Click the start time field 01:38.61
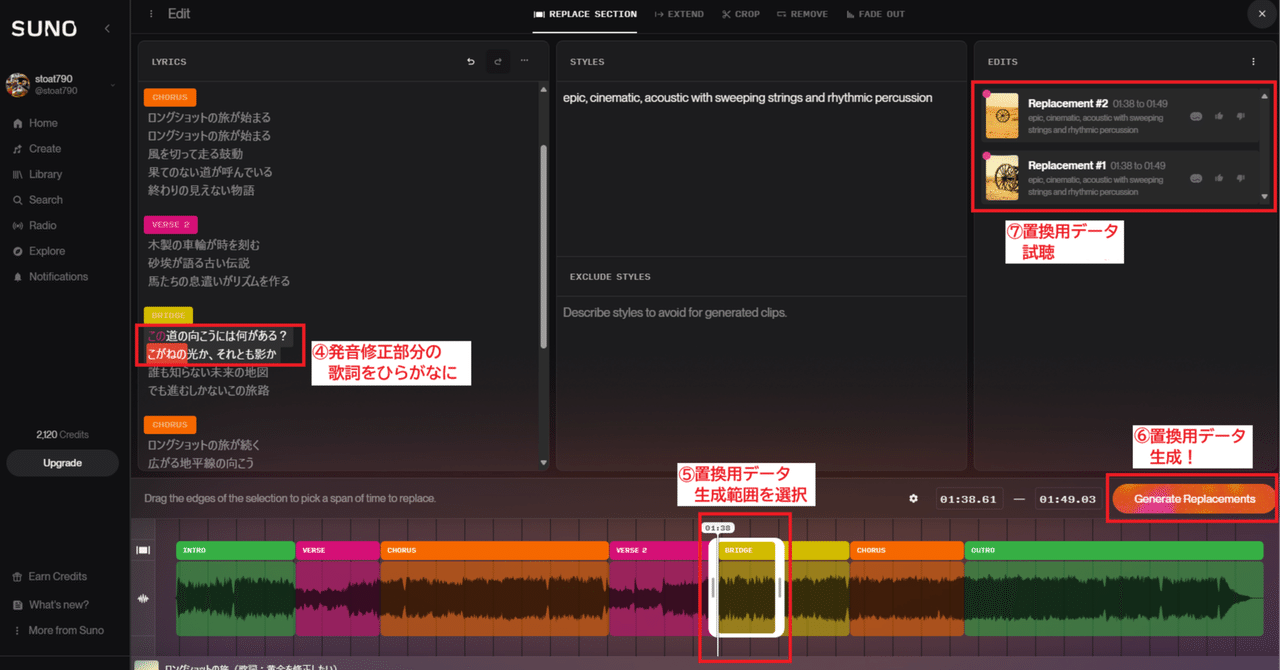Screen dimensions: 1280x670 969,498
